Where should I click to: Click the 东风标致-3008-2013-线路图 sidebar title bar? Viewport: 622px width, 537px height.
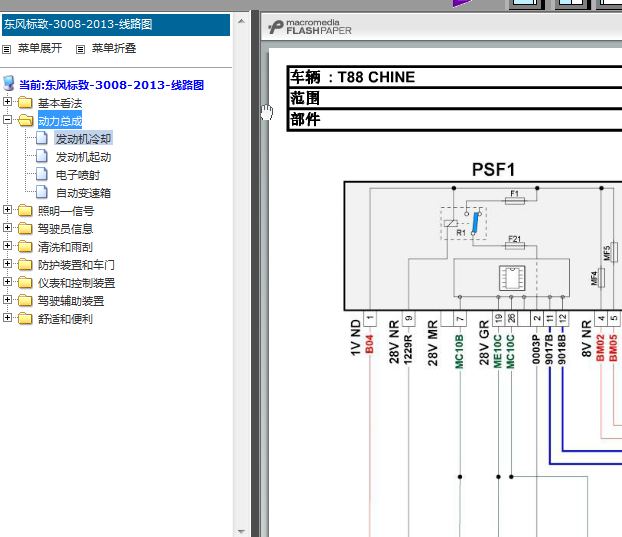pos(116,25)
